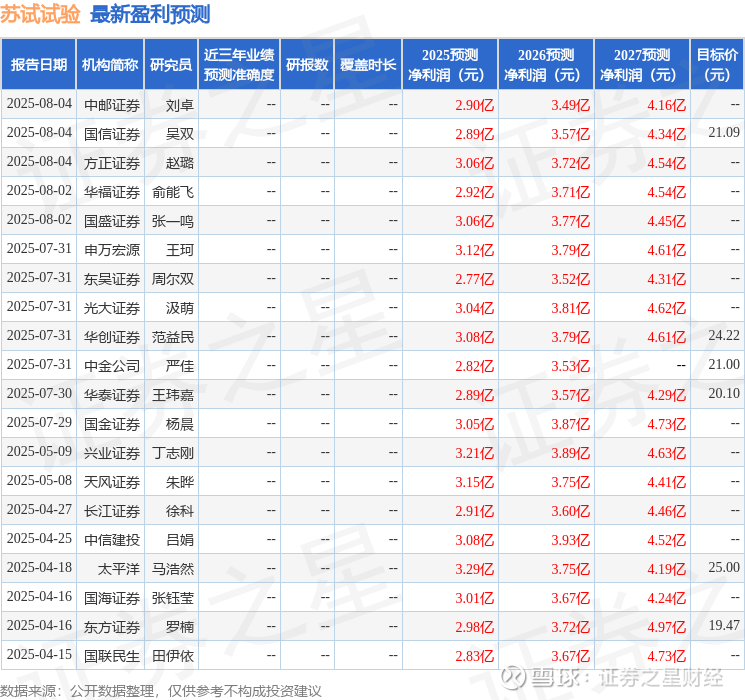The height and width of the screenshot is (700, 745).
Task: Click analyst name 张一鸣
Action: pos(173,221)
